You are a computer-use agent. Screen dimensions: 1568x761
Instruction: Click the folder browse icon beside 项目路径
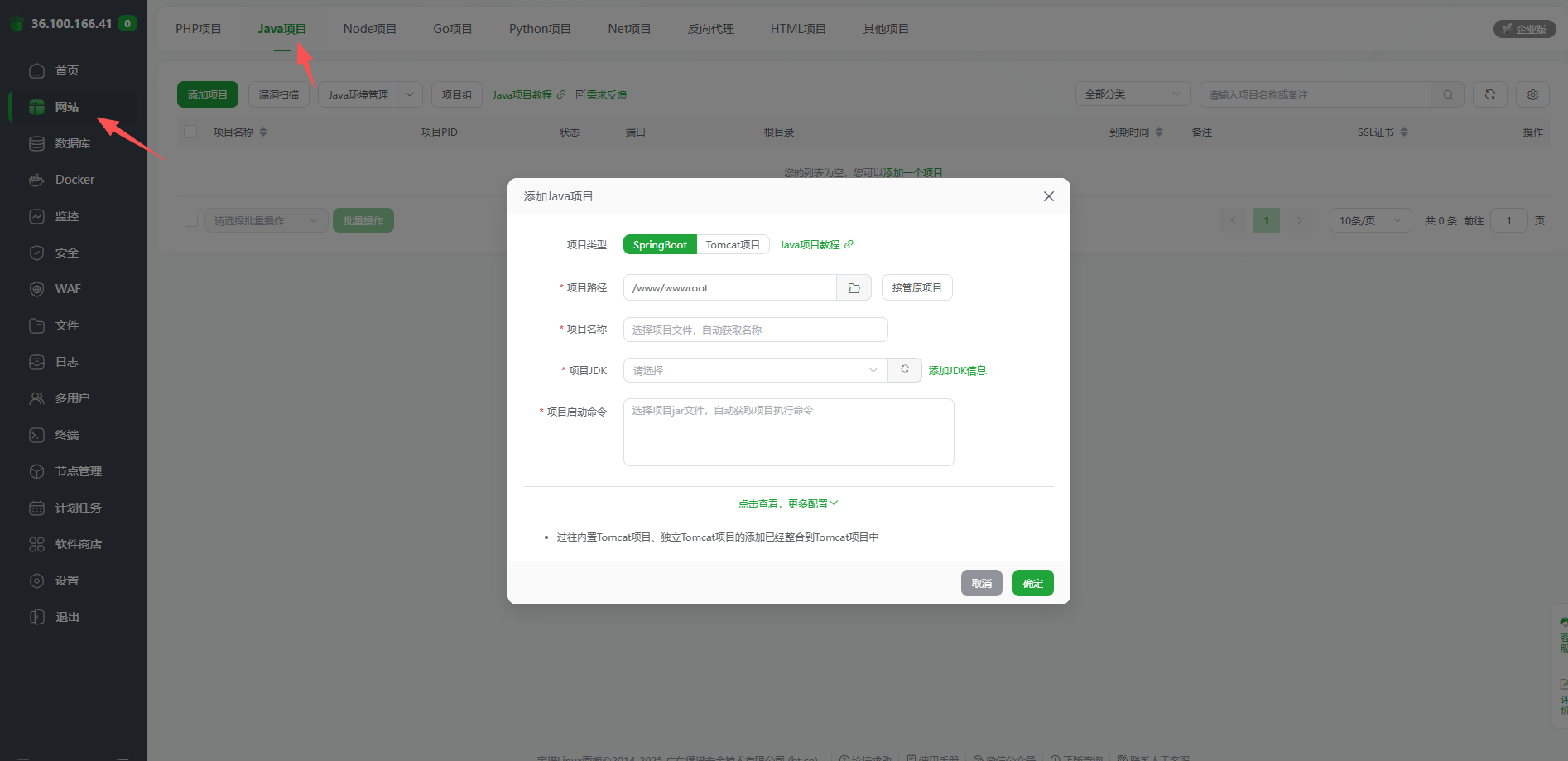pos(854,287)
